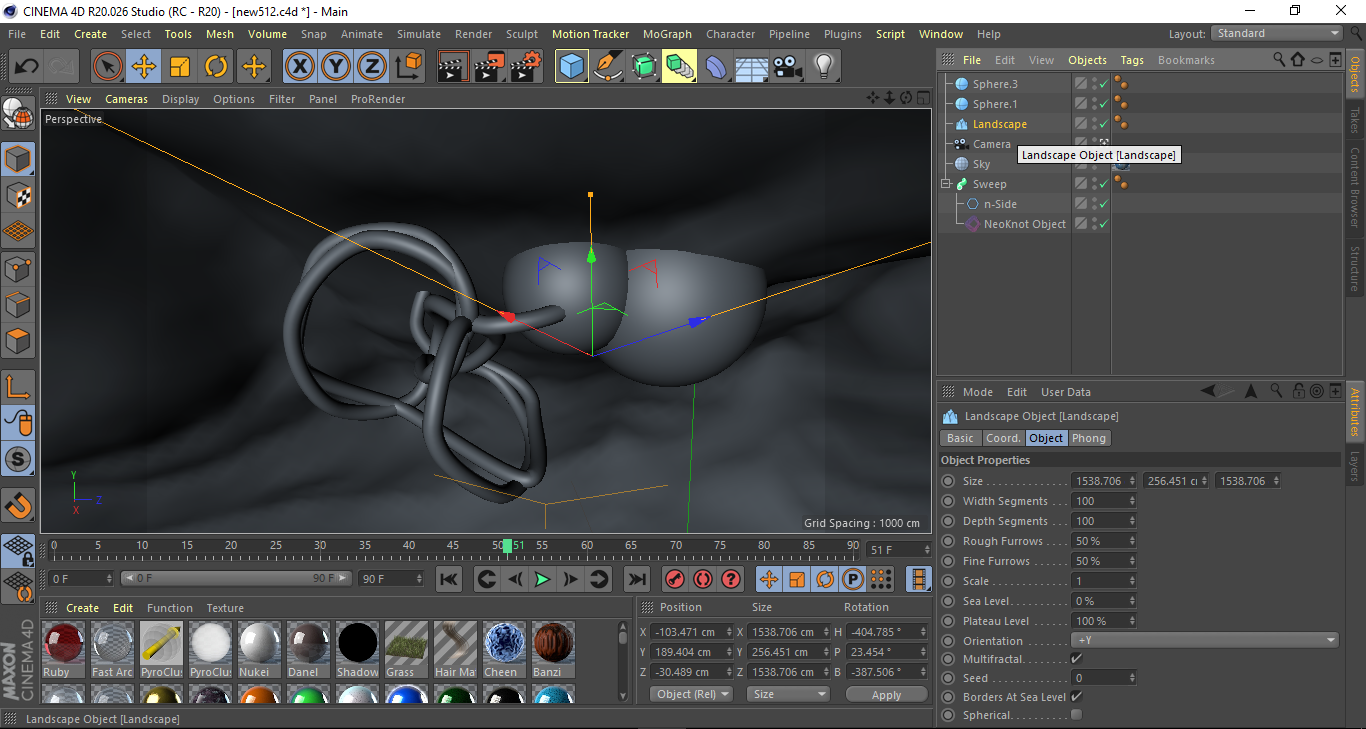Switch to the Basic tab
This screenshot has width=1366, height=729.
point(960,438)
